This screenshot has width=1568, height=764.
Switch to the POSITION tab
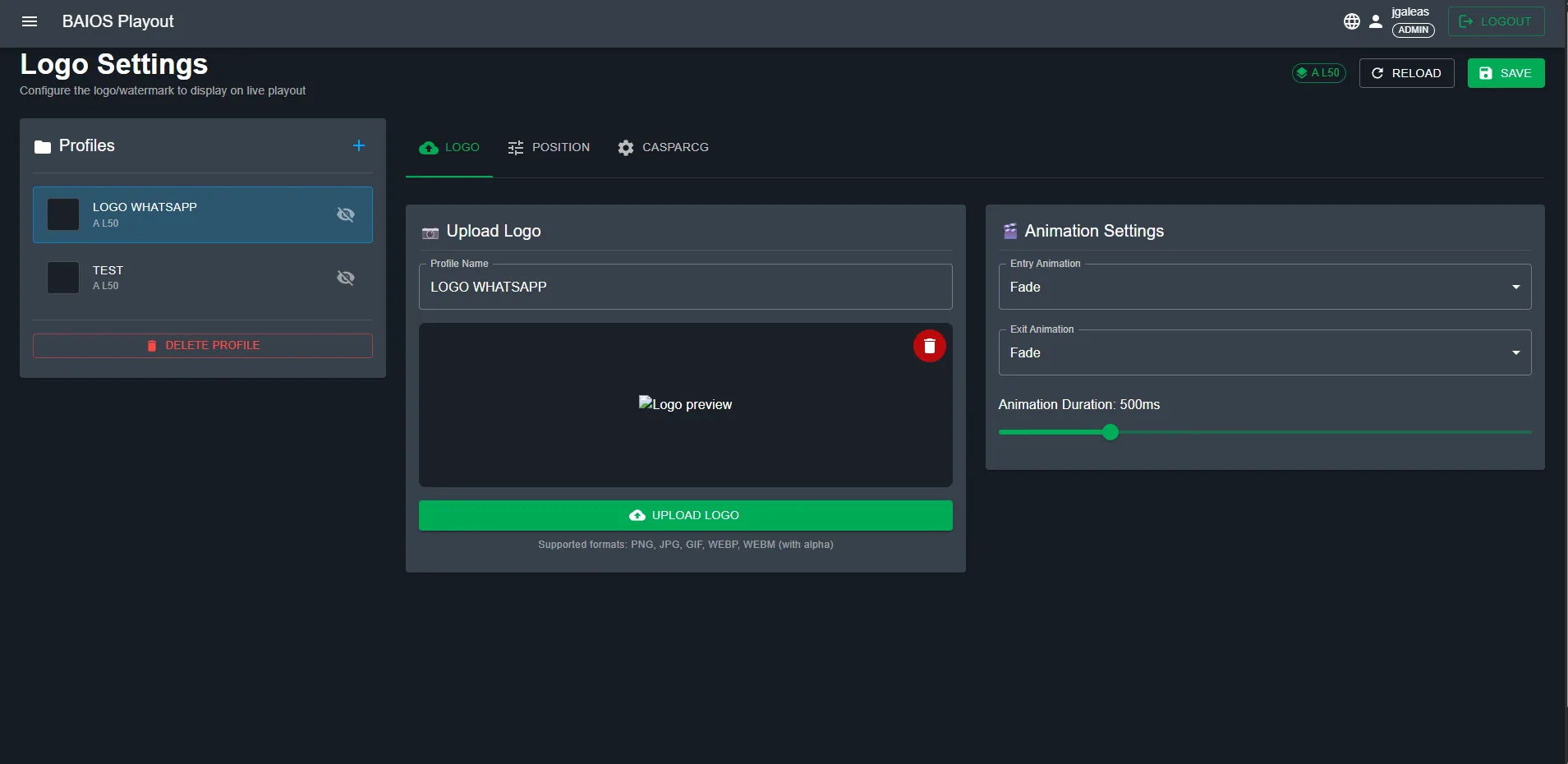549,148
